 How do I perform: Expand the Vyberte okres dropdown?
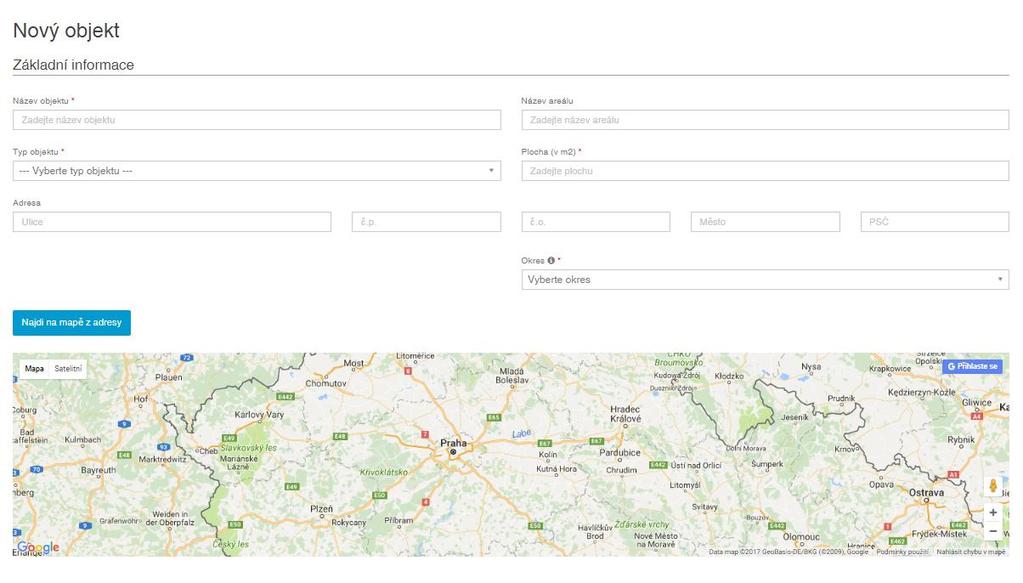[765, 280]
